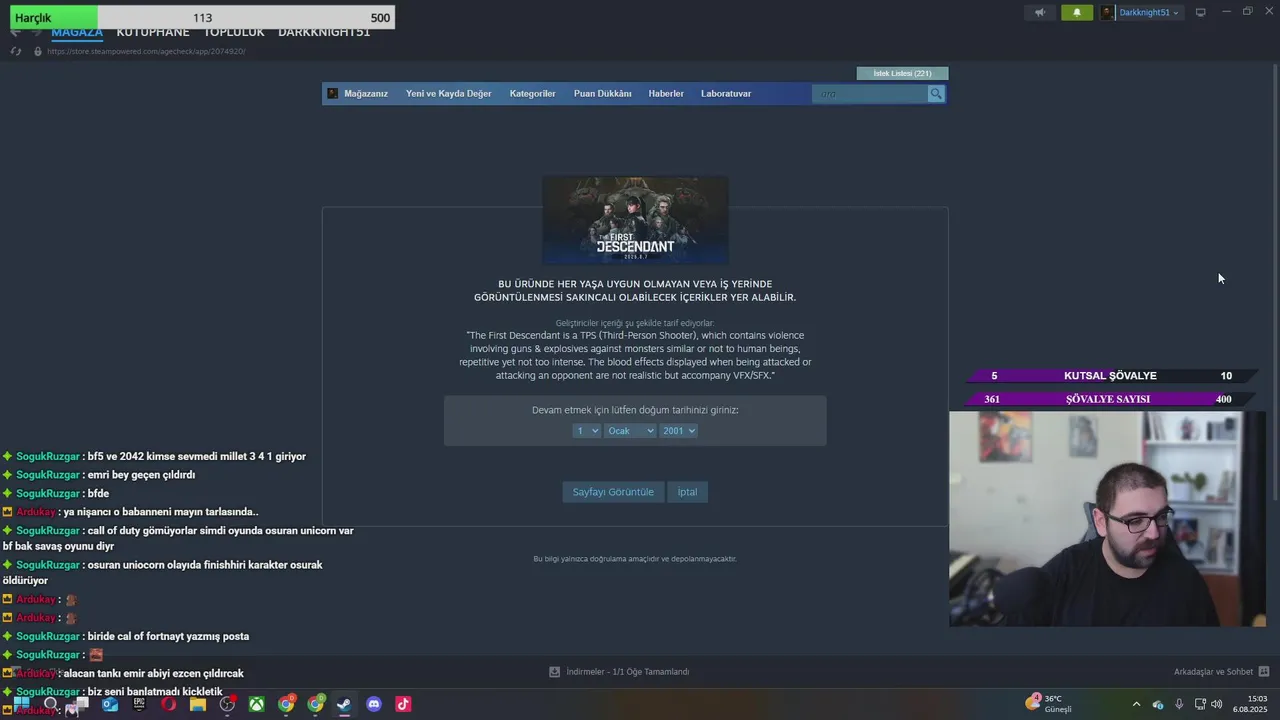Open the Xbox app from taskbar
The width and height of the screenshot is (1280, 720).
point(257,704)
